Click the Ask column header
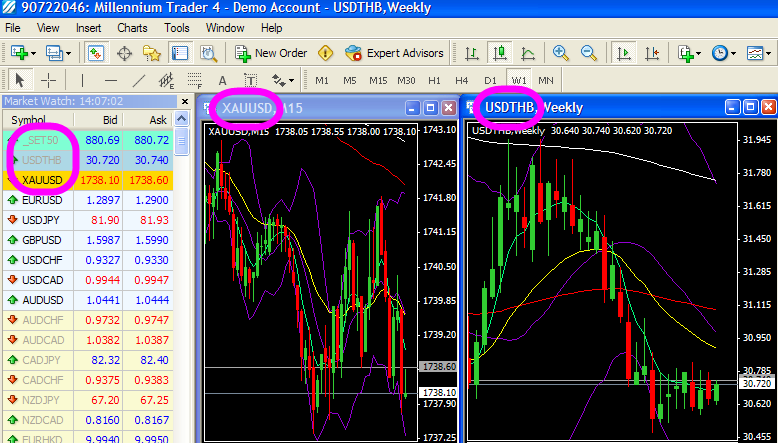The width and height of the screenshot is (778, 443). coord(148,120)
